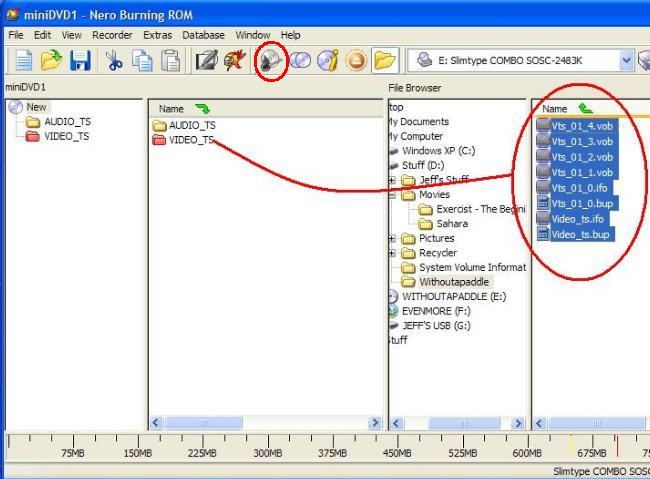Toggle the File Browser folder icon
650x479 pixels.
point(385,61)
